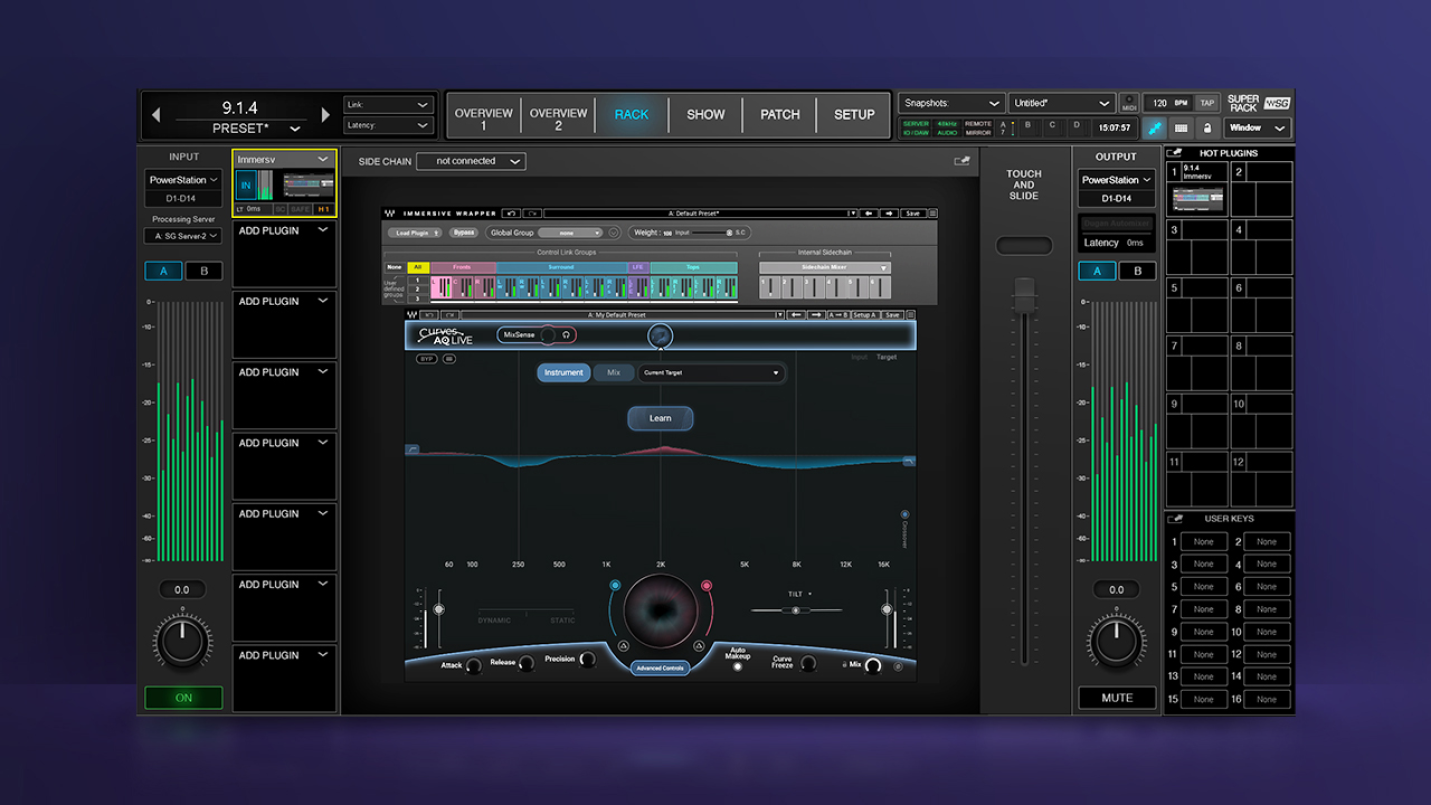Click the MIDI indicator icon
This screenshot has height=805, width=1431.
pos(1129,103)
